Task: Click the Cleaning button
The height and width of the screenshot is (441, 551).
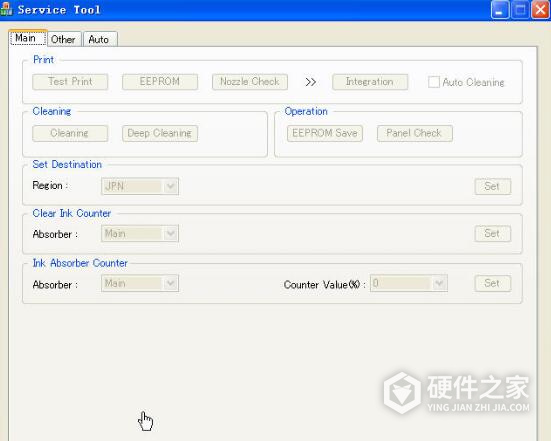Action: pyautogui.click(x=70, y=134)
